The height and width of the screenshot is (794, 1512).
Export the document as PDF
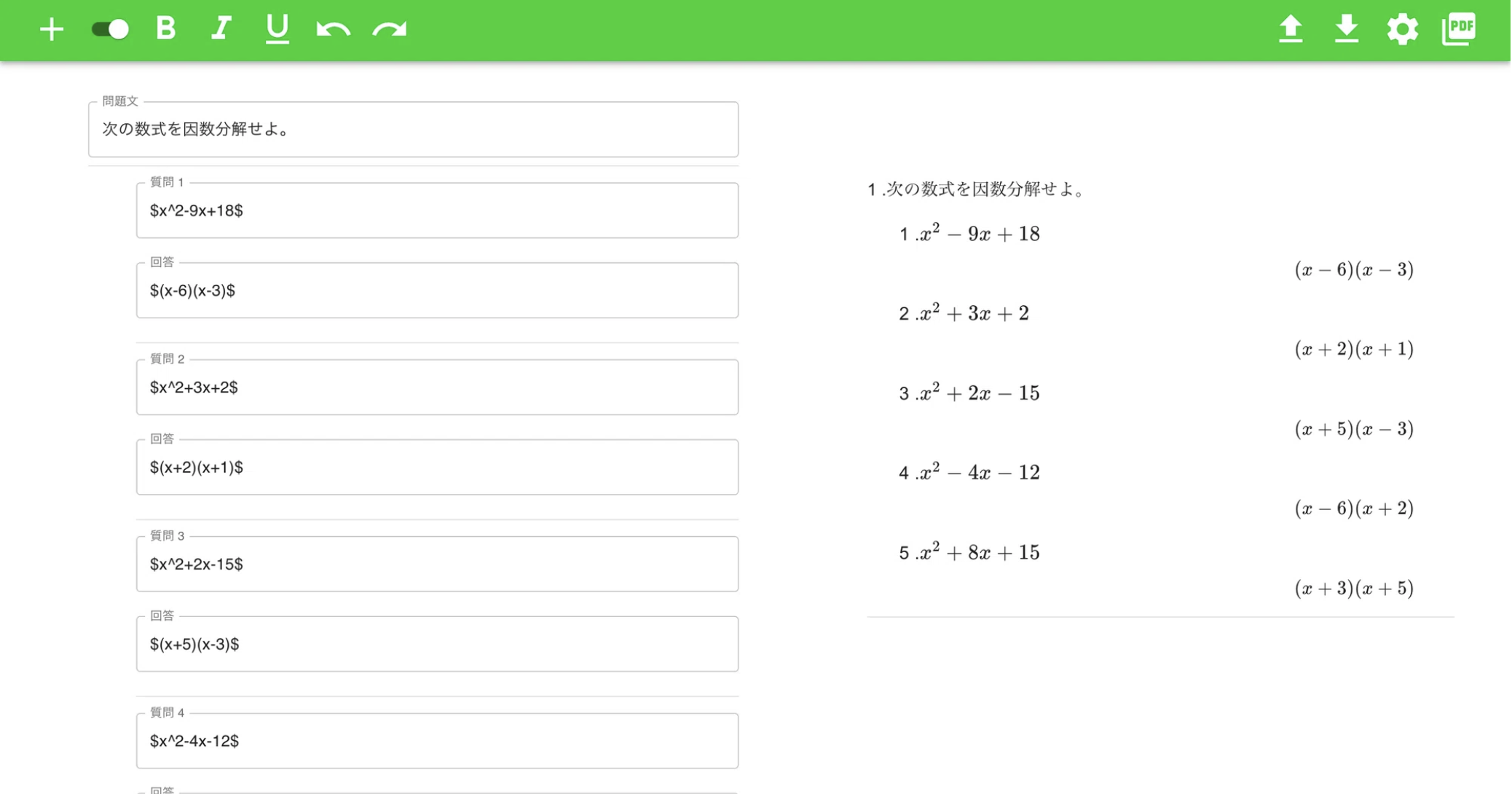click(x=1458, y=29)
